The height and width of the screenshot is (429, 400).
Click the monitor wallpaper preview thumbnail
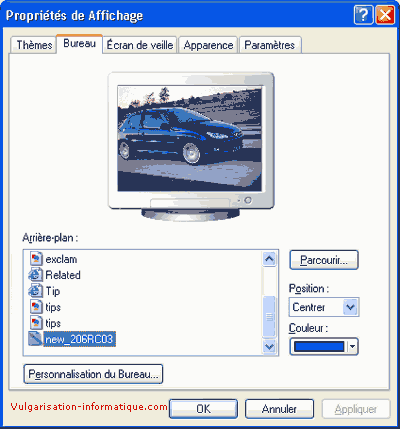[x=189, y=138]
